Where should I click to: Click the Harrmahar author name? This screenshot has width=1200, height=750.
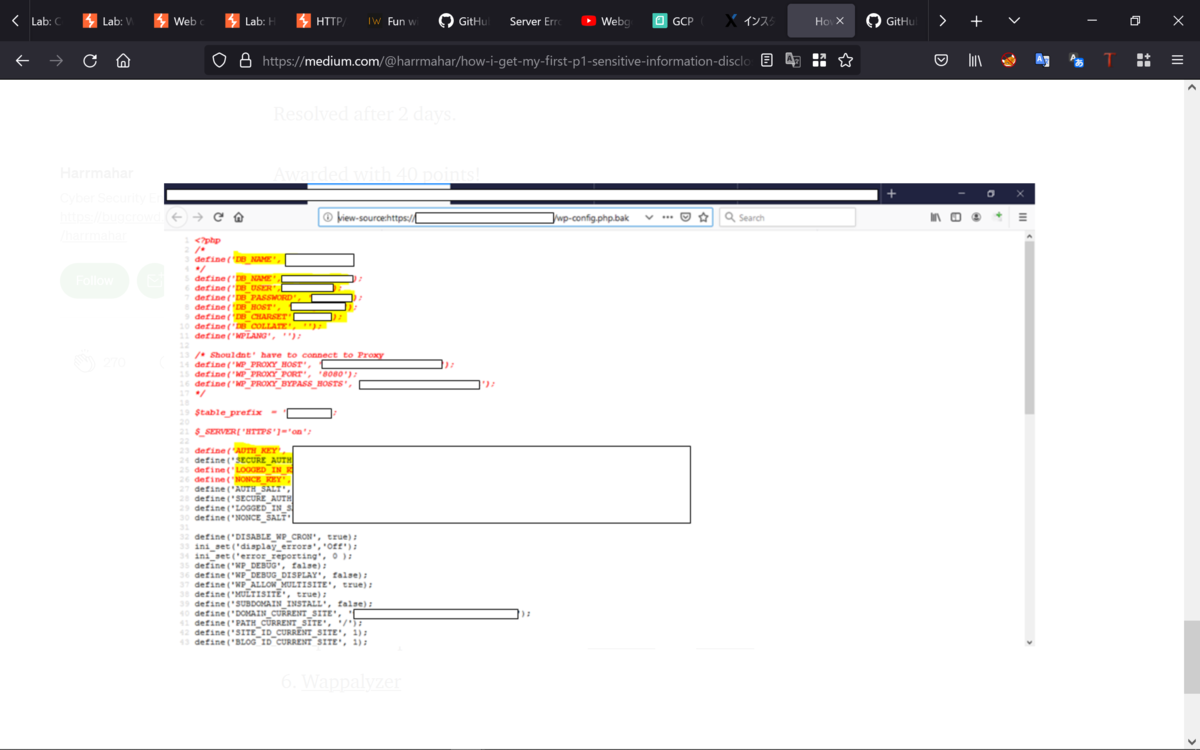[97, 174]
